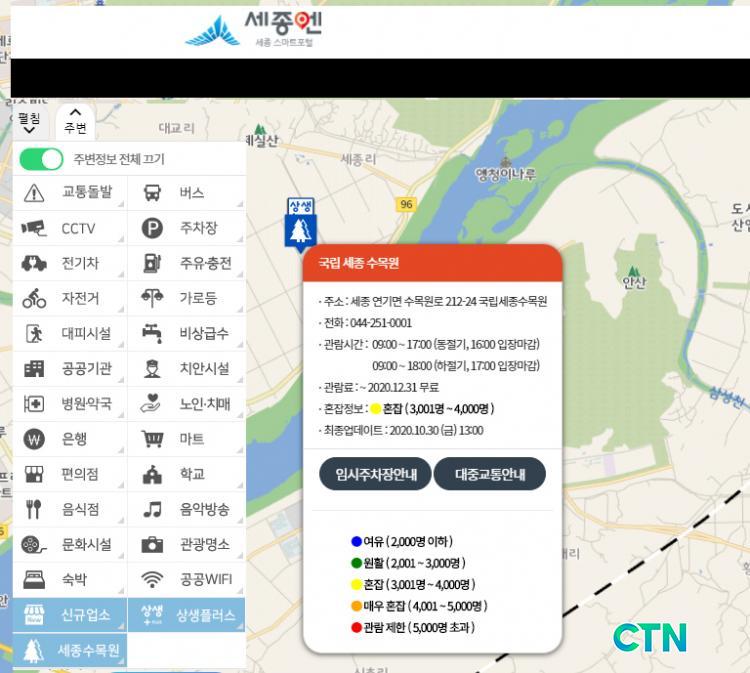Image resolution: width=750 pixels, height=673 pixels.
Task: Click the 대교리 map label
Action: pos(176,128)
